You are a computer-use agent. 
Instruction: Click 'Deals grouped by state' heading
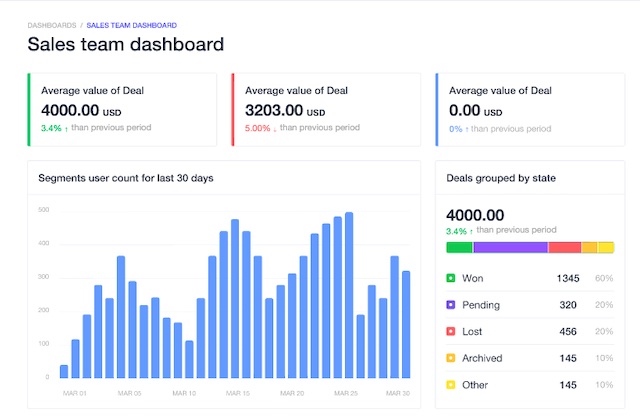(x=501, y=178)
